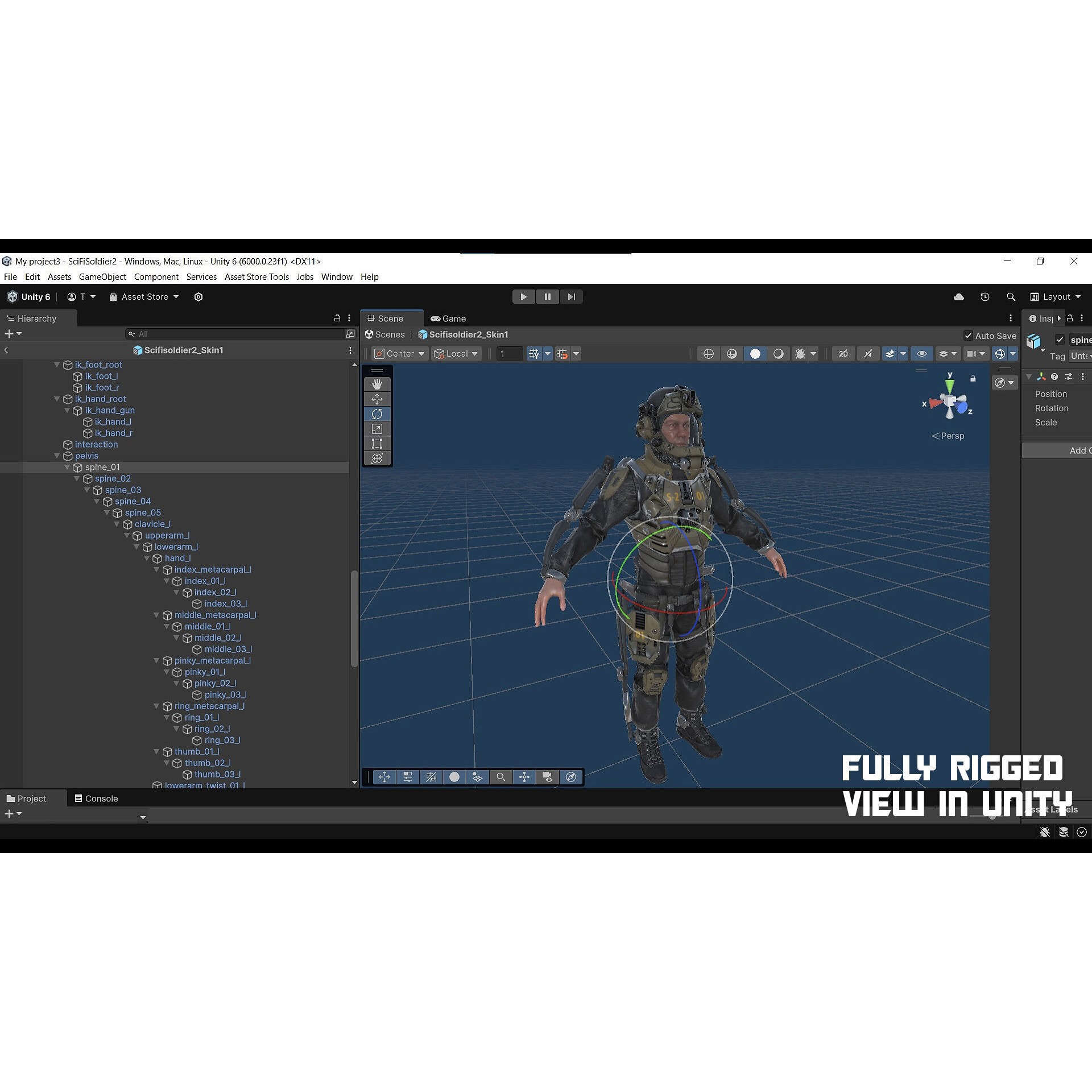Open the Component menu
The image size is (1092, 1092).
point(156,277)
